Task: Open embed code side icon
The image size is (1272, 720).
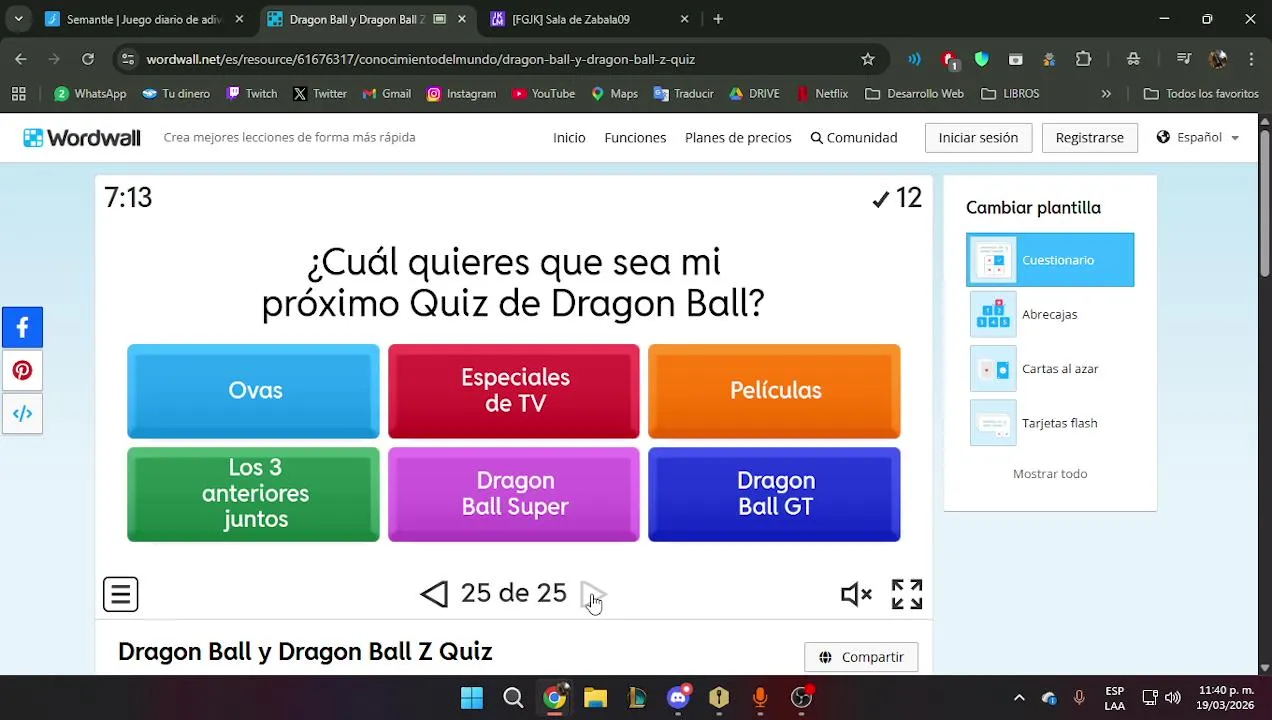Action: (x=22, y=413)
